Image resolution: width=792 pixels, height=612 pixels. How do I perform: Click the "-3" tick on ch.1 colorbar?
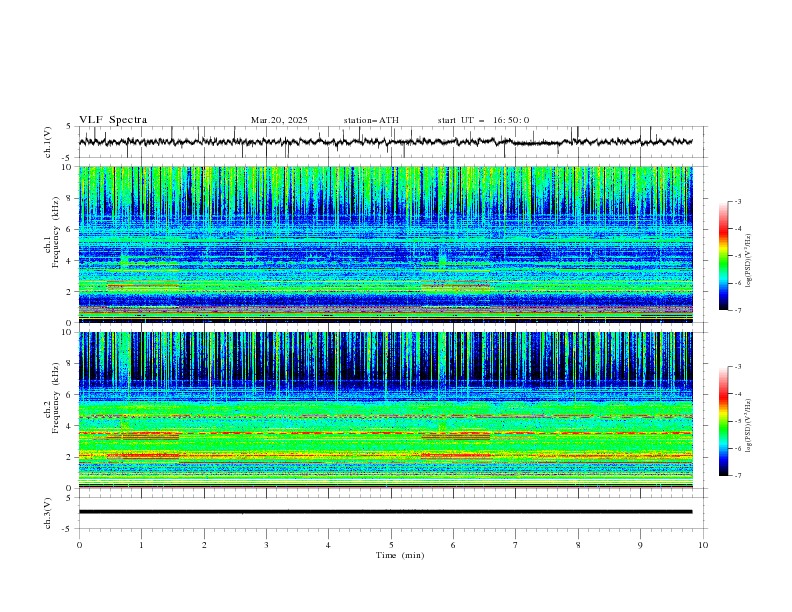[738, 201]
